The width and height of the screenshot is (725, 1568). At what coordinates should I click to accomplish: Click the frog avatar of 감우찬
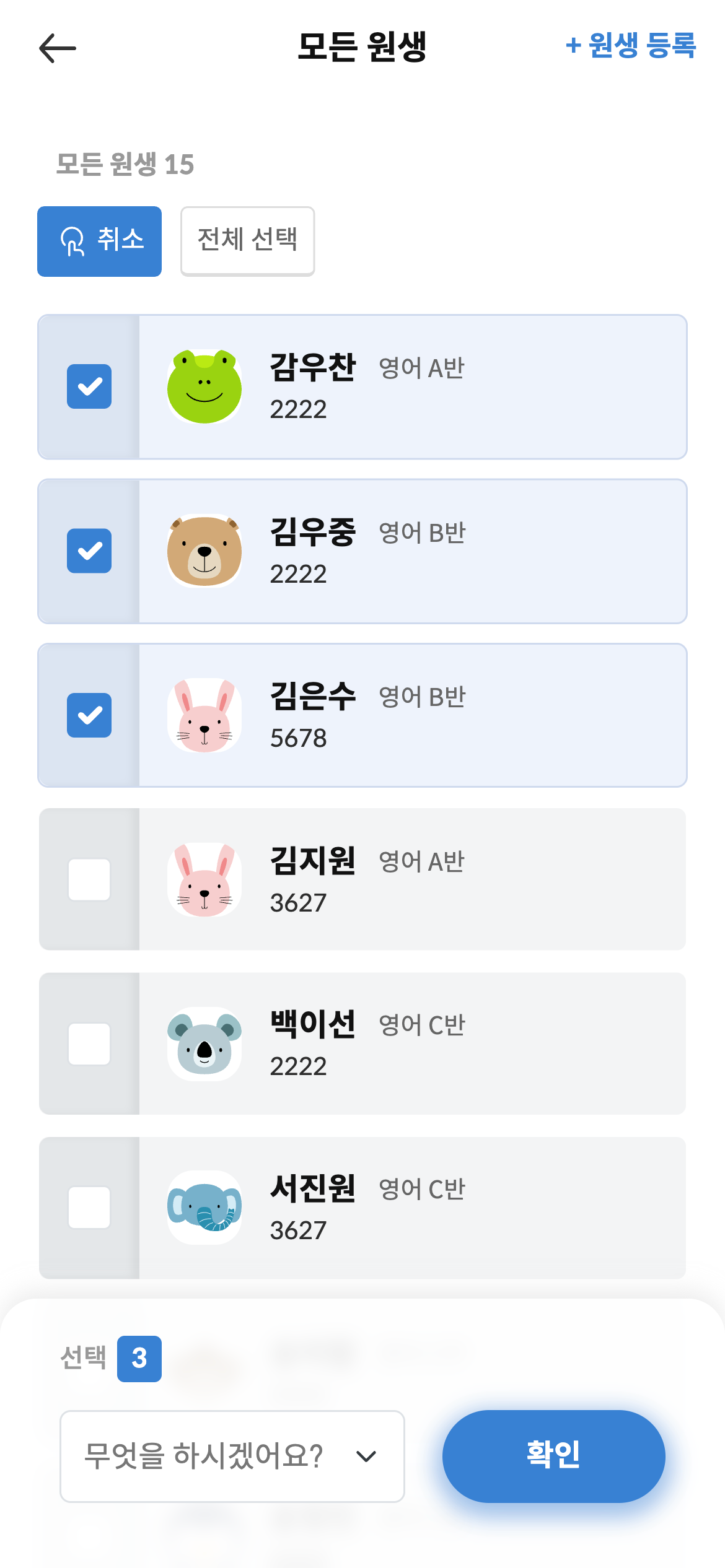coord(204,386)
